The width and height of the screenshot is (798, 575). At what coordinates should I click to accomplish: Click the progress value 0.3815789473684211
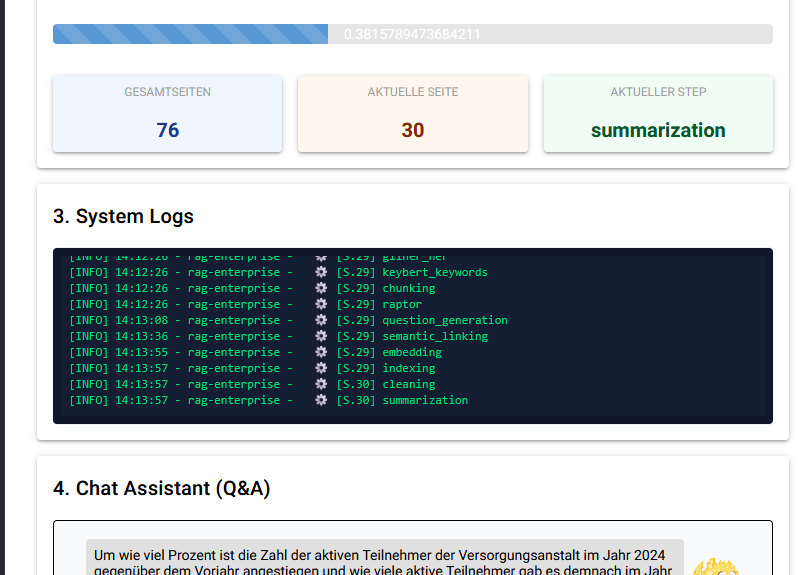tap(412, 34)
